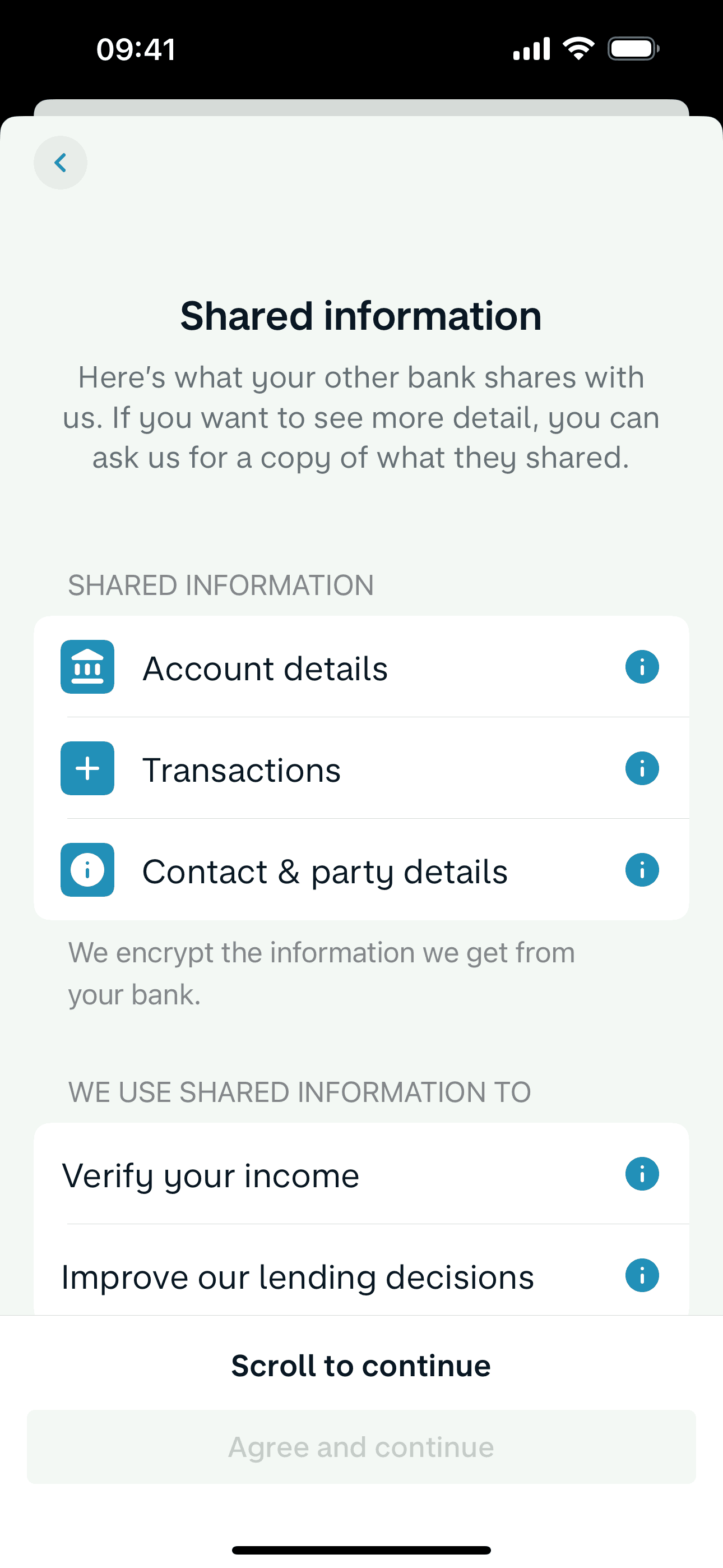
Task: Tap the back chevron button
Action: tap(61, 163)
